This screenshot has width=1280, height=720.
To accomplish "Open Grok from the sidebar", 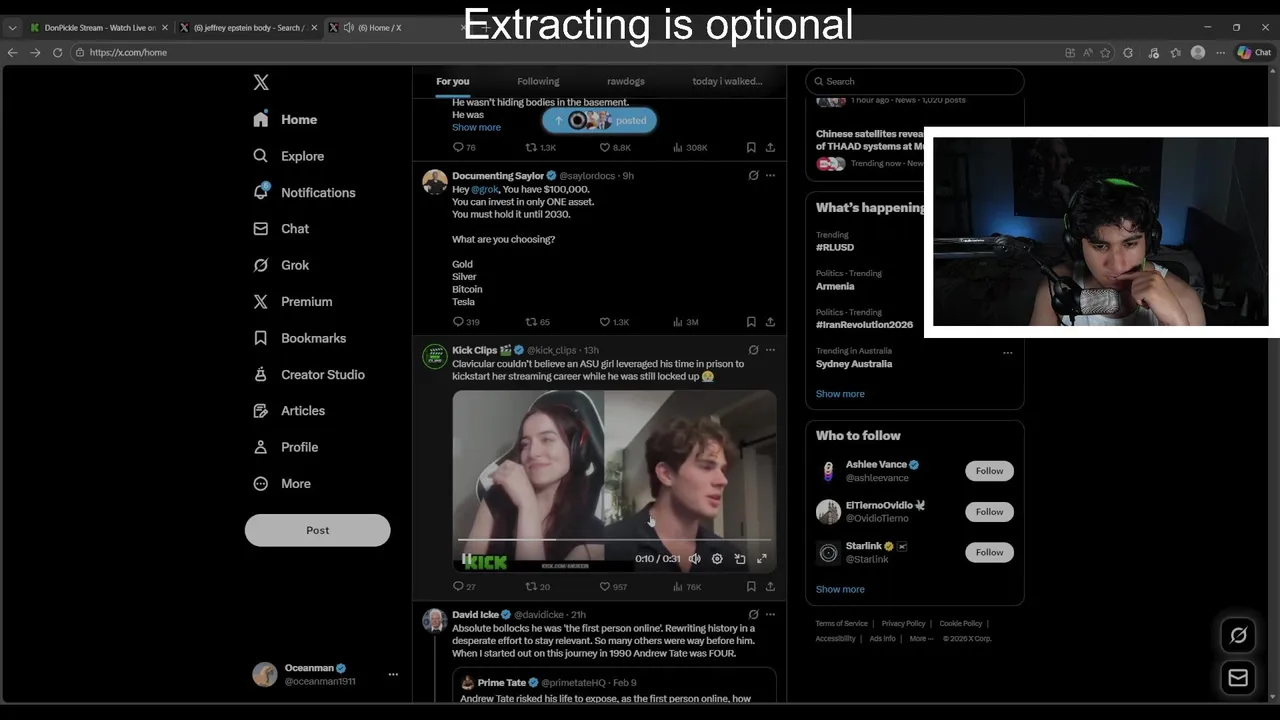I will 281,265.
